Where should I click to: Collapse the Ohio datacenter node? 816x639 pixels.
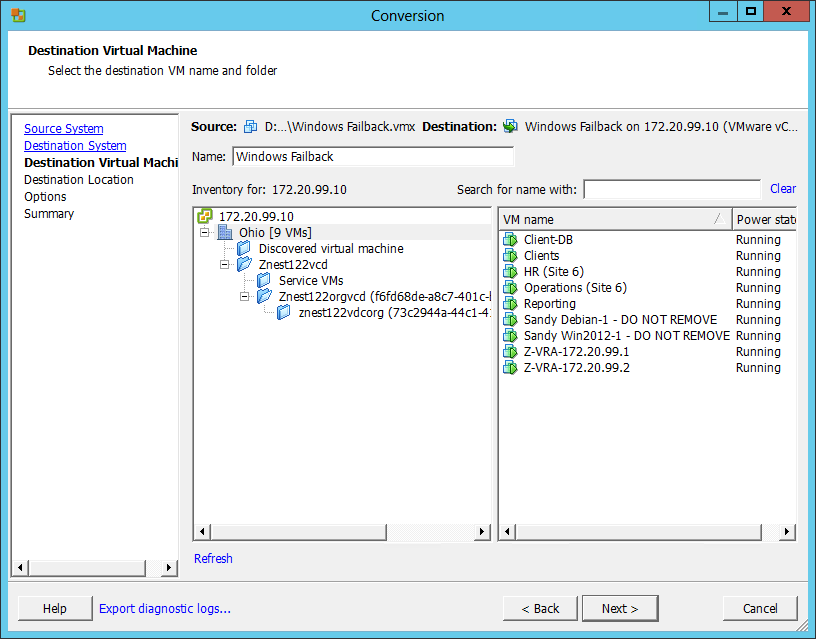pos(205,232)
